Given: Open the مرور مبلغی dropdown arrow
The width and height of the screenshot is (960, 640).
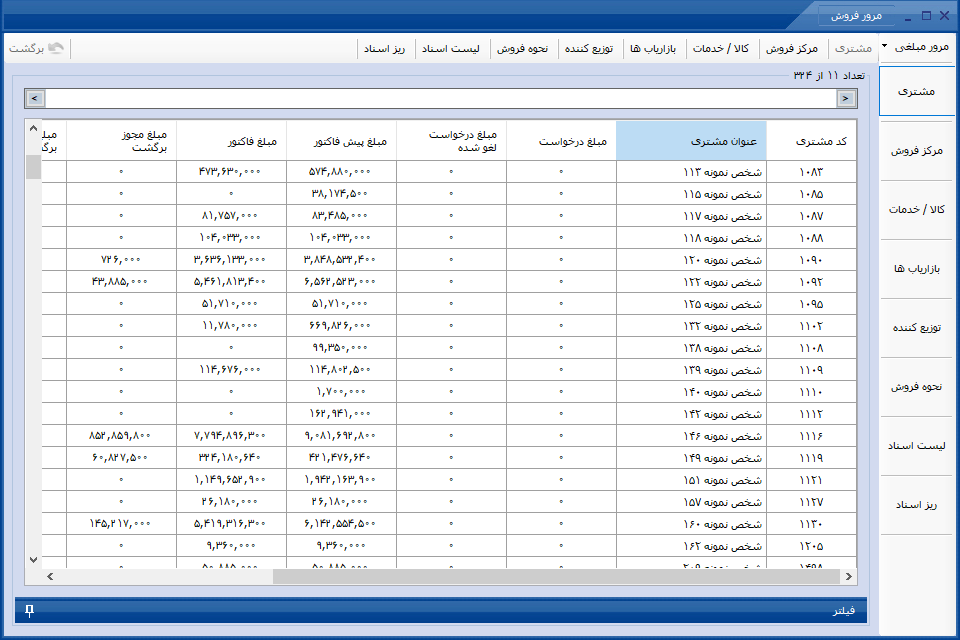Looking at the screenshot, I should pos(885,46).
